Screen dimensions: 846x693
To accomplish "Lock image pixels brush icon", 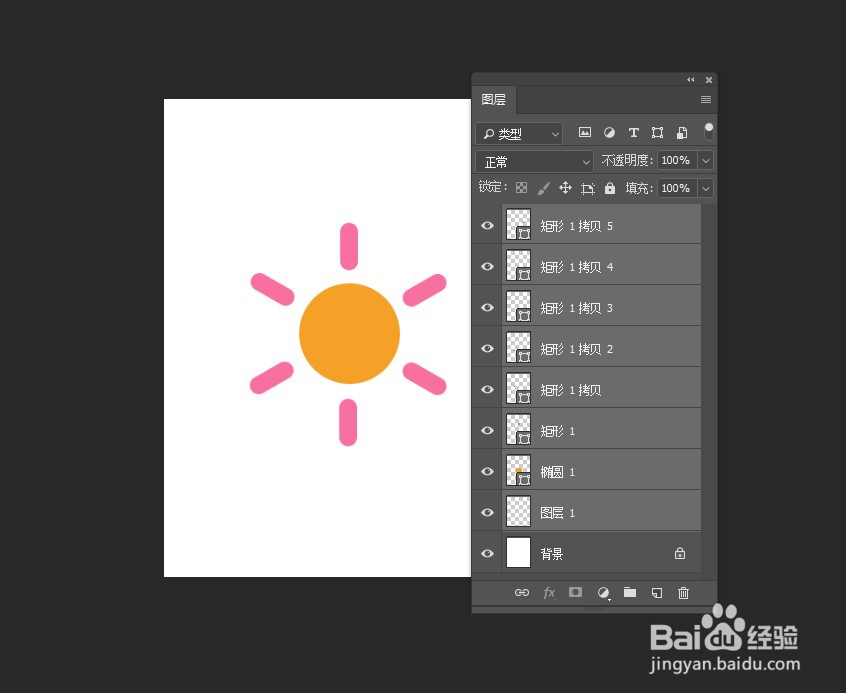I will tap(543, 188).
